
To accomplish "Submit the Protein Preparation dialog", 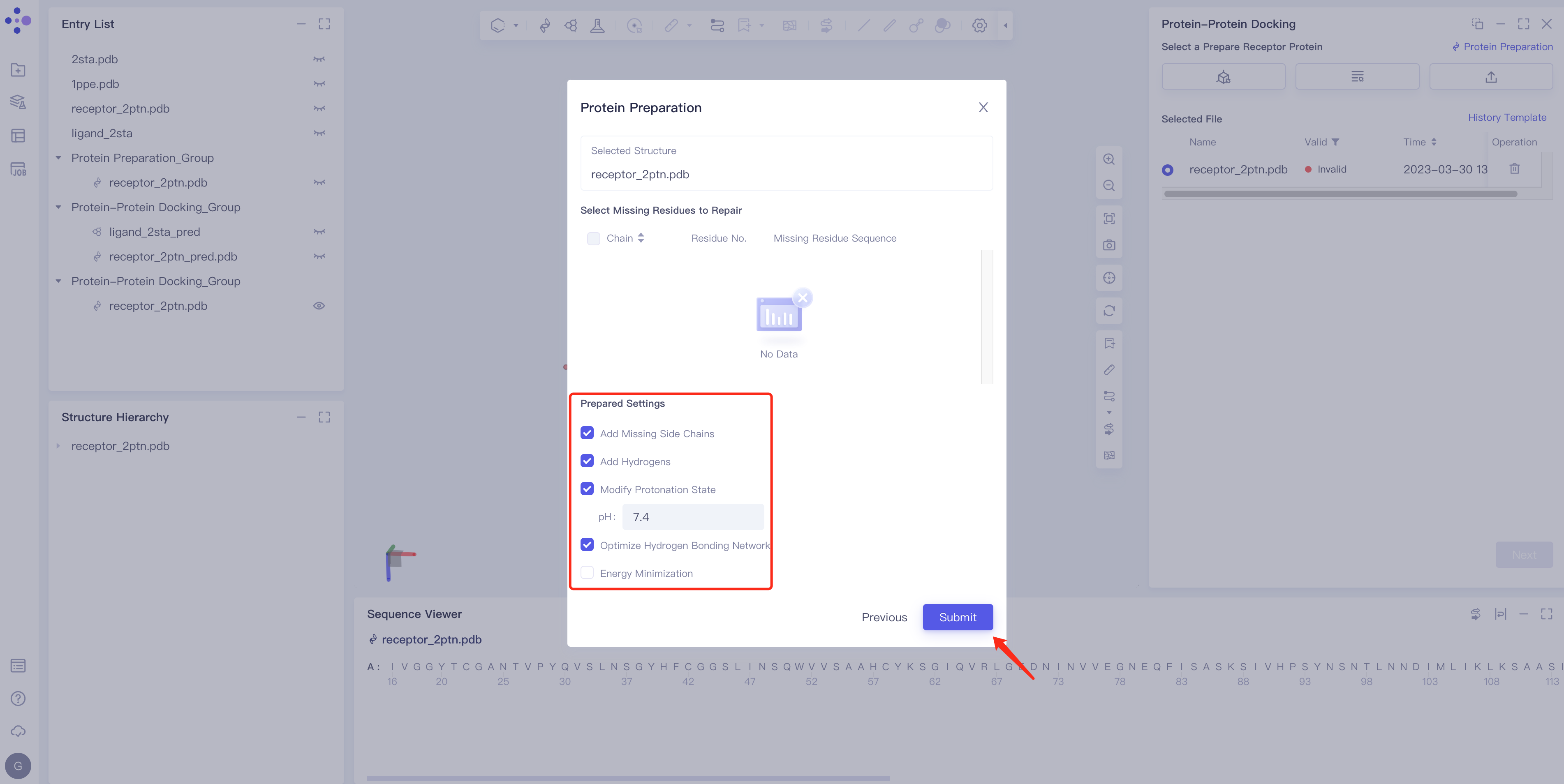I will [958, 617].
